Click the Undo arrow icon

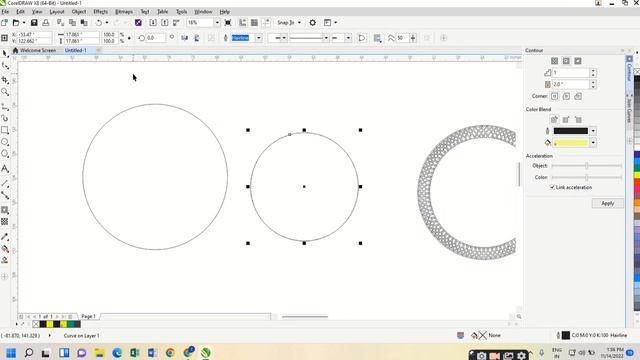[98, 22]
